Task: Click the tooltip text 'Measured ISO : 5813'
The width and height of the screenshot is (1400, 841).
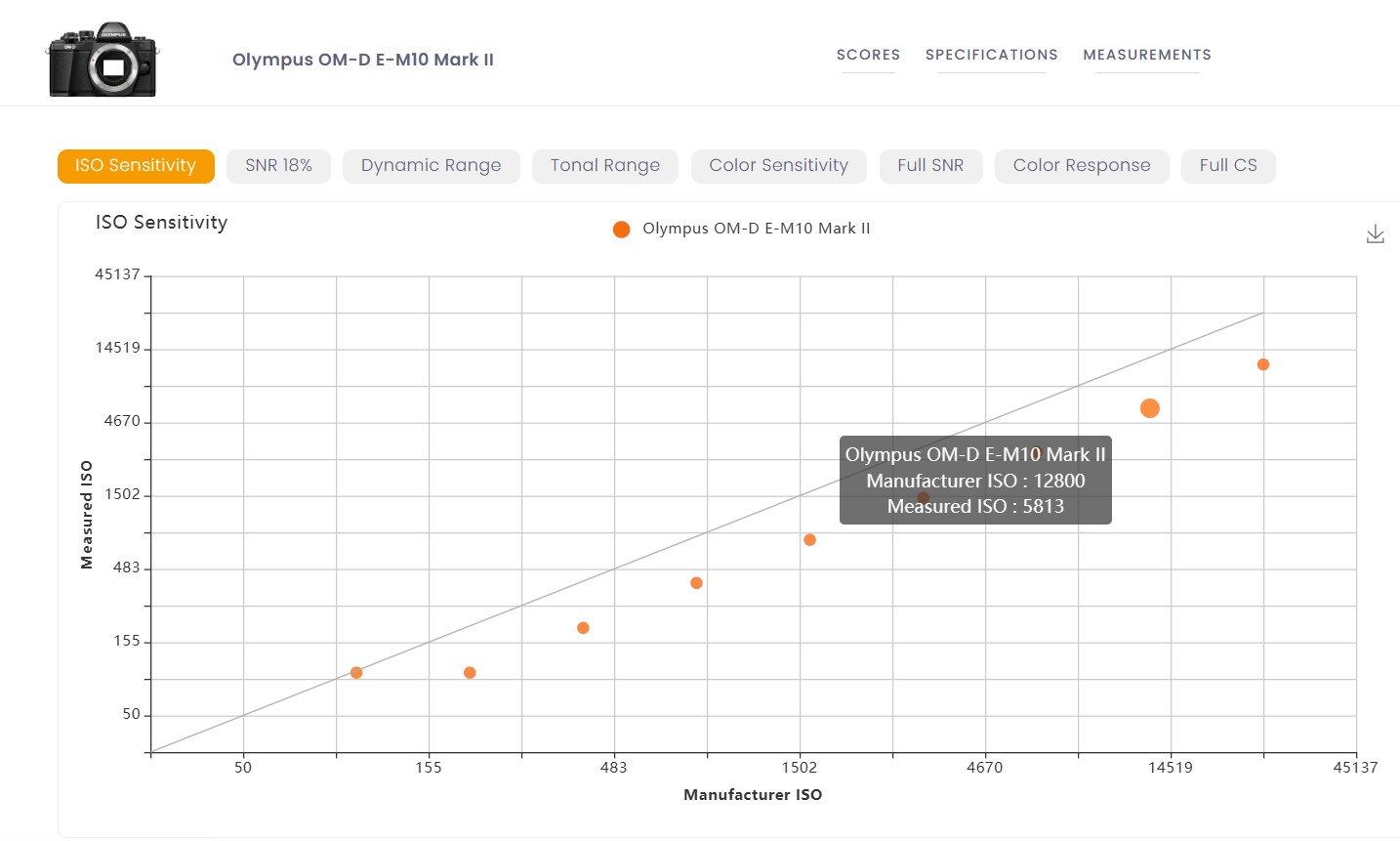Action: tap(975, 506)
